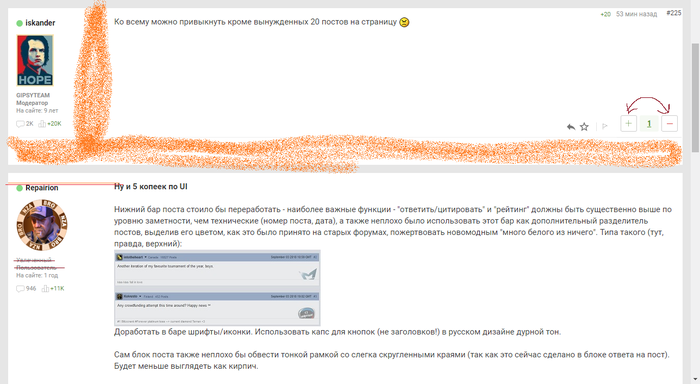The height and width of the screenshot is (384, 700).
Task: Open the permalink #225
Action: pyautogui.click(x=674, y=13)
